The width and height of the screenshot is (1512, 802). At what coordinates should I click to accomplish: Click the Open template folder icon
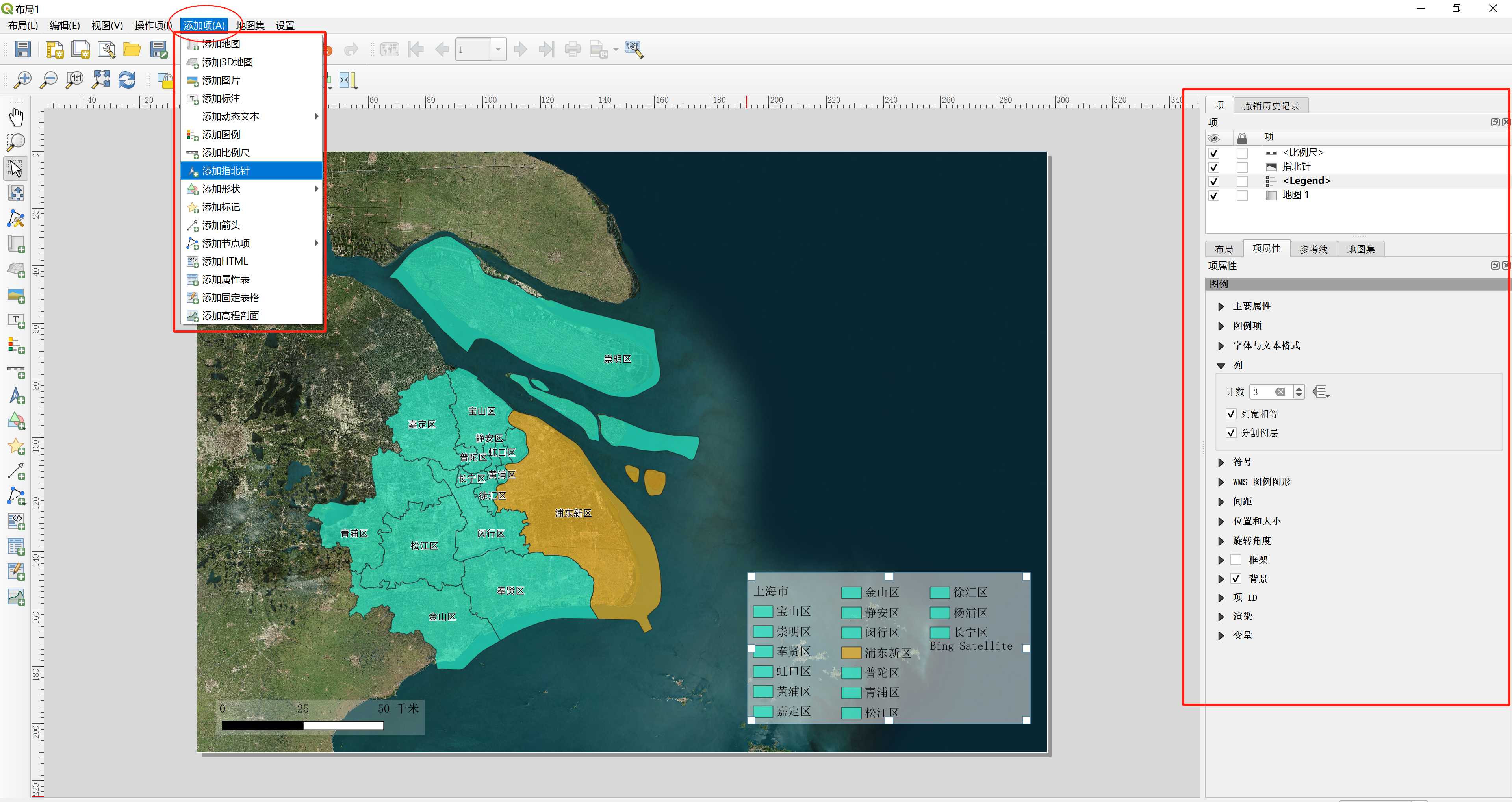(132, 49)
